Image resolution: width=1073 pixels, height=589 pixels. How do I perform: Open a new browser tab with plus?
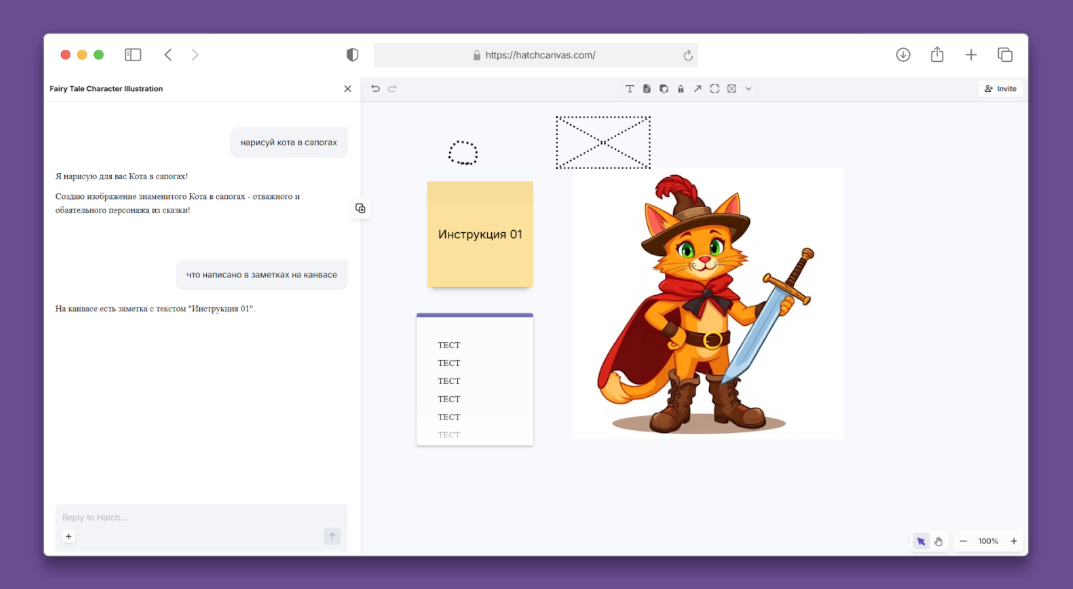(x=971, y=55)
